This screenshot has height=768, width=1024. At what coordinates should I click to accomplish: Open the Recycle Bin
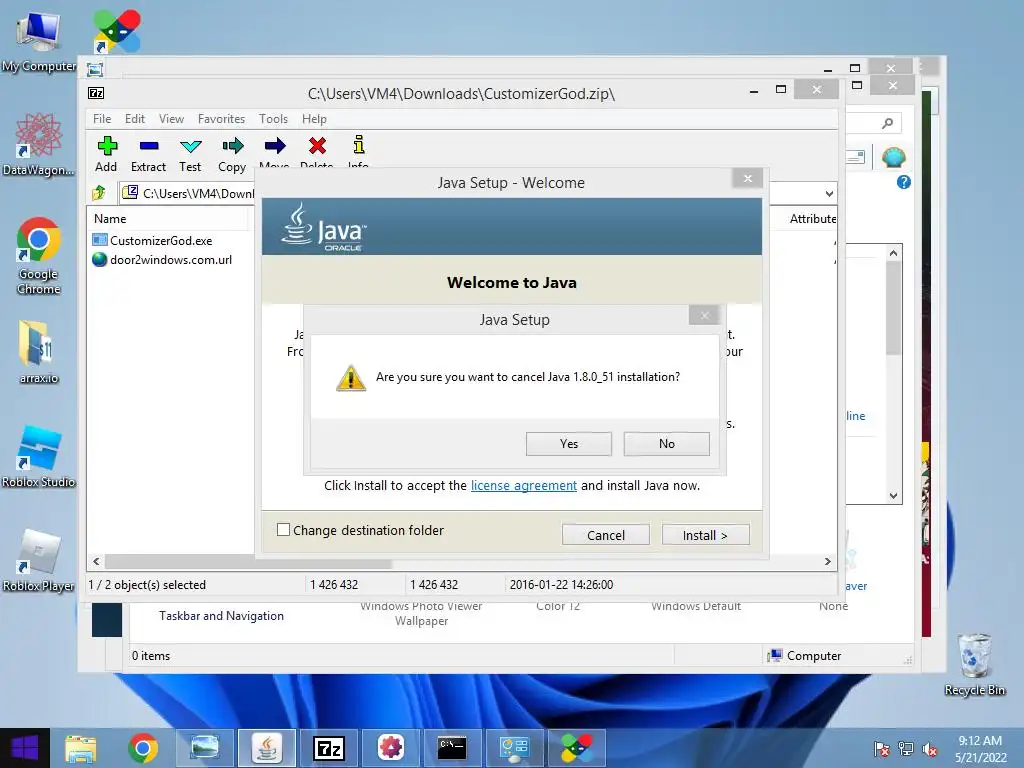[x=974, y=664]
